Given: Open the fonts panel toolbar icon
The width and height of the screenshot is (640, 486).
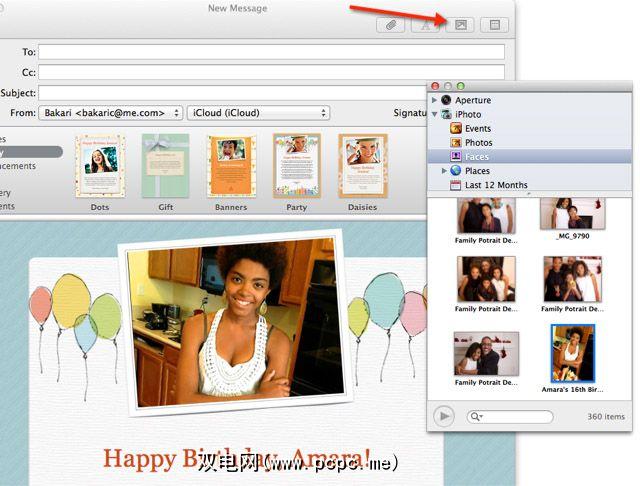Looking at the screenshot, I should click(424, 25).
